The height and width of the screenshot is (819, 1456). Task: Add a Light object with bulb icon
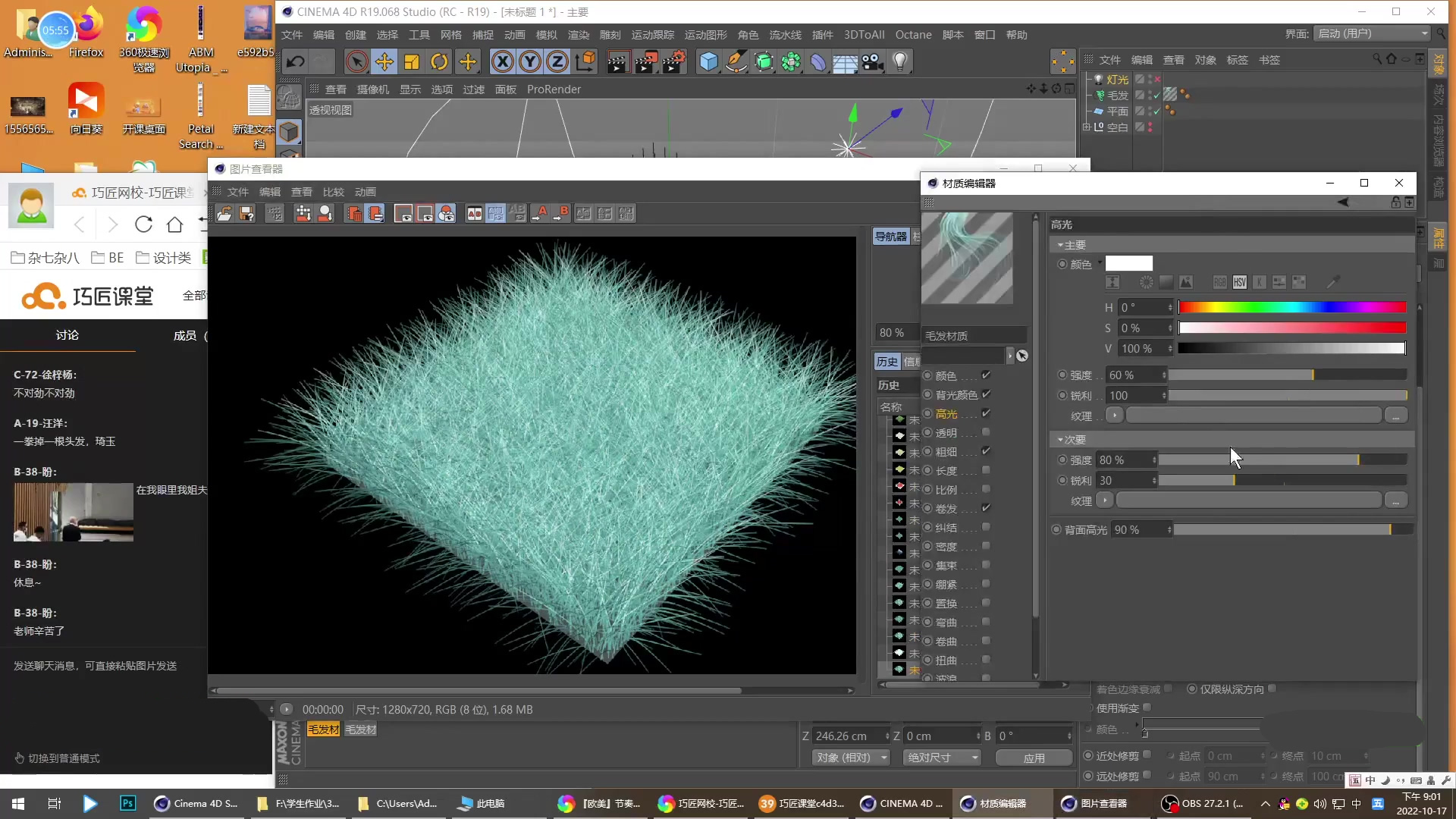(x=900, y=62)
